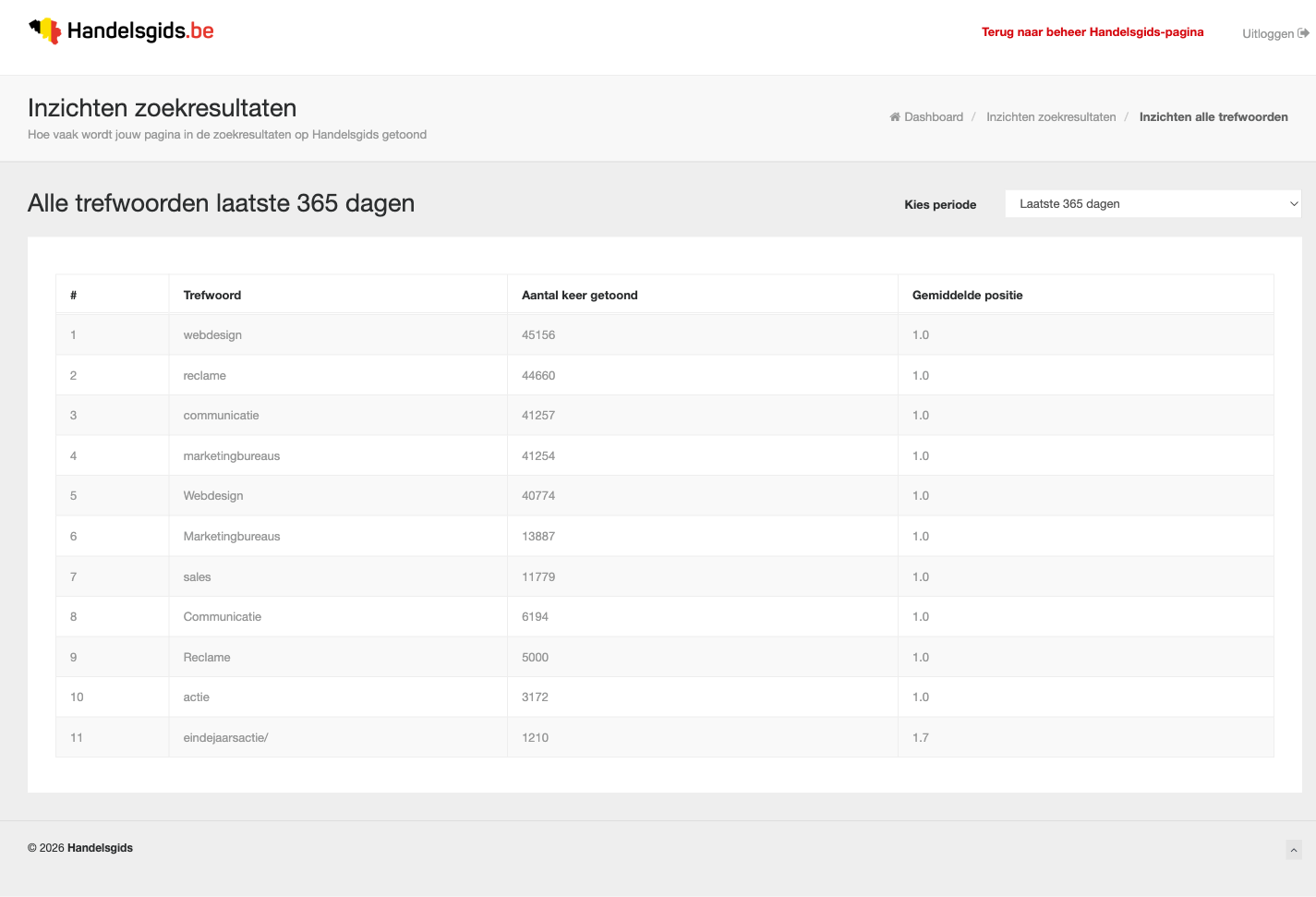Click the Inzichten alle trefwoorden breadcrumb

click(x=1213, y=117)
